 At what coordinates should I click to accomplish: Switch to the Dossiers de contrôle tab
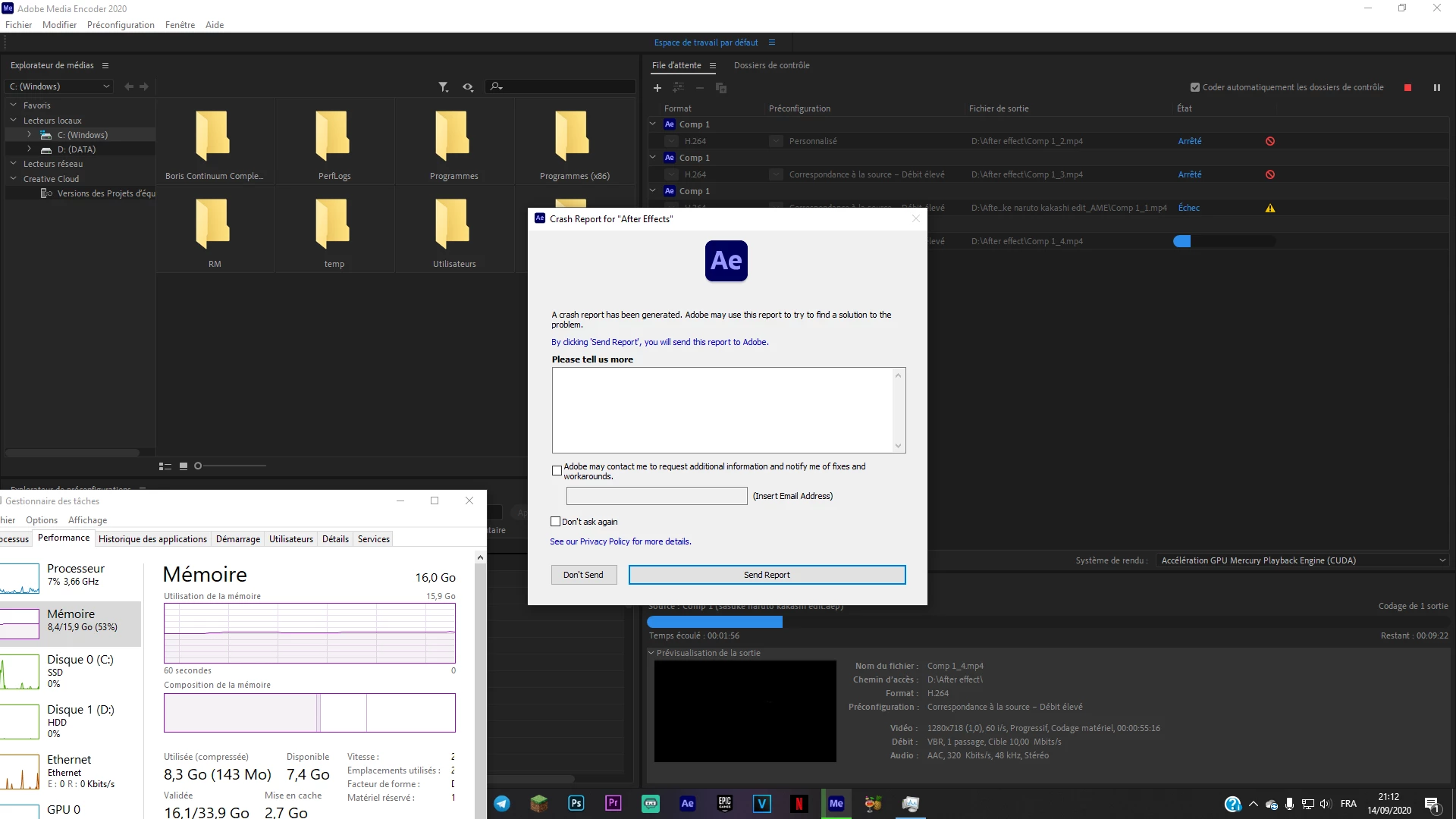tap(771, 65)
